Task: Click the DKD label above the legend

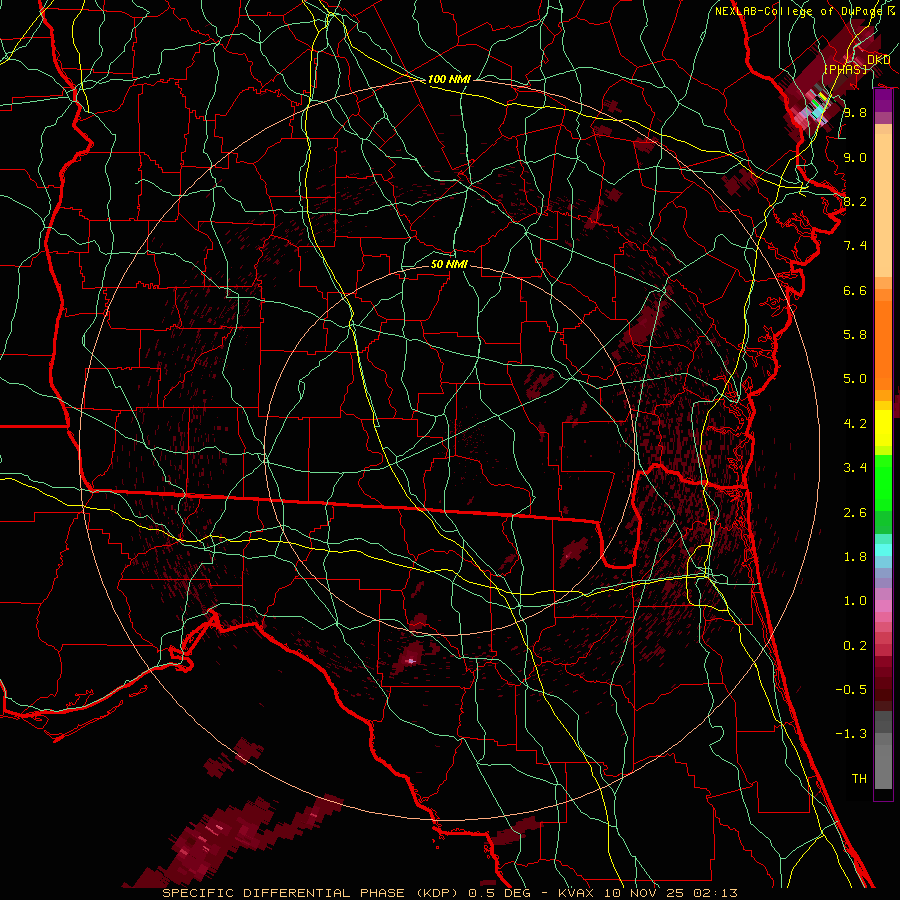Action: click(878, 60)
